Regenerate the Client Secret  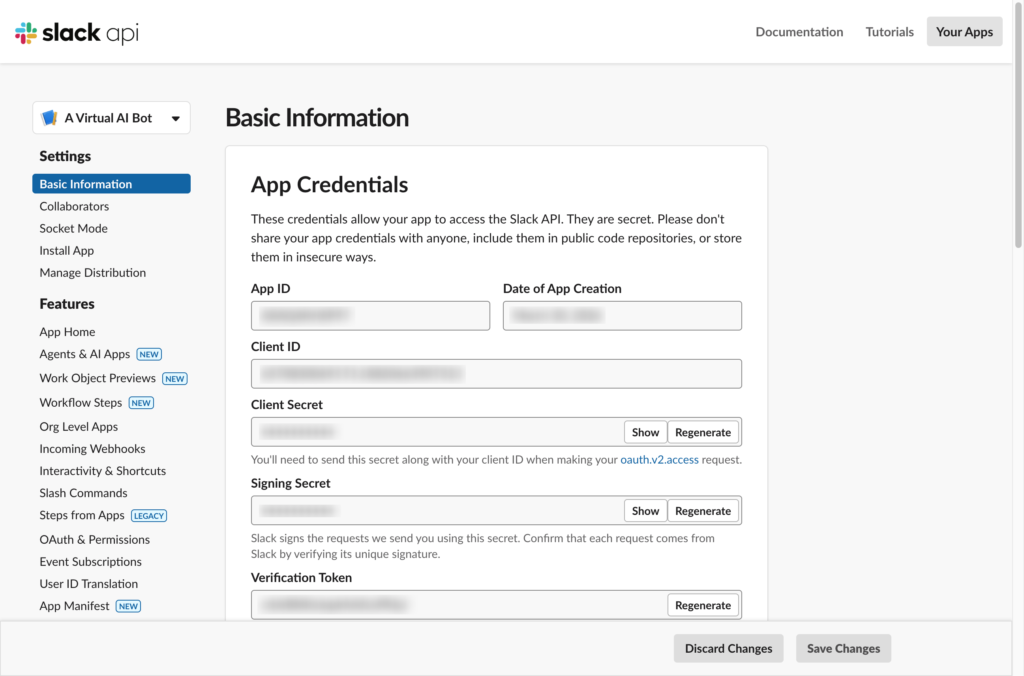(703, 432)
